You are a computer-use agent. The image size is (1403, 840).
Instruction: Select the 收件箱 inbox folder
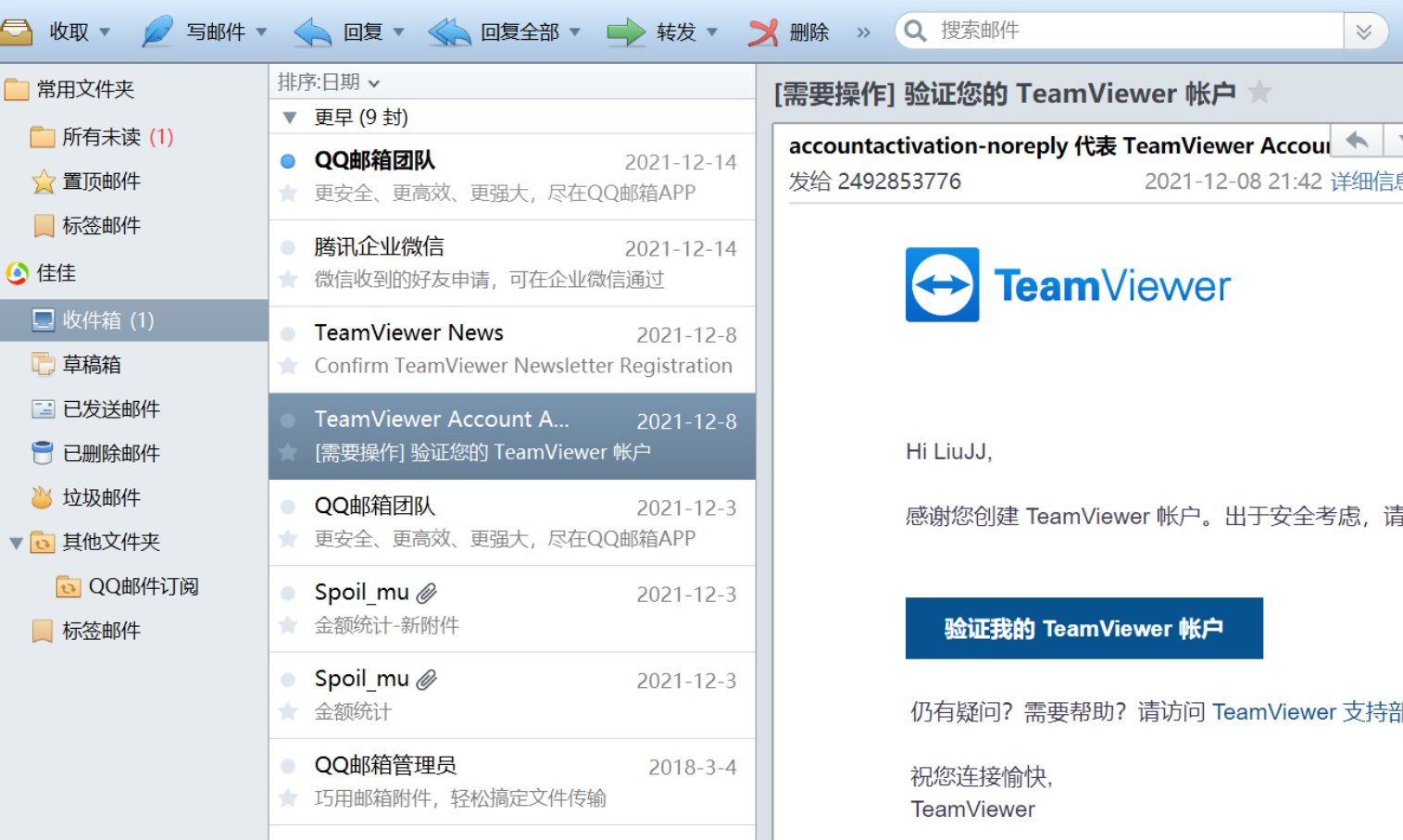134,320
